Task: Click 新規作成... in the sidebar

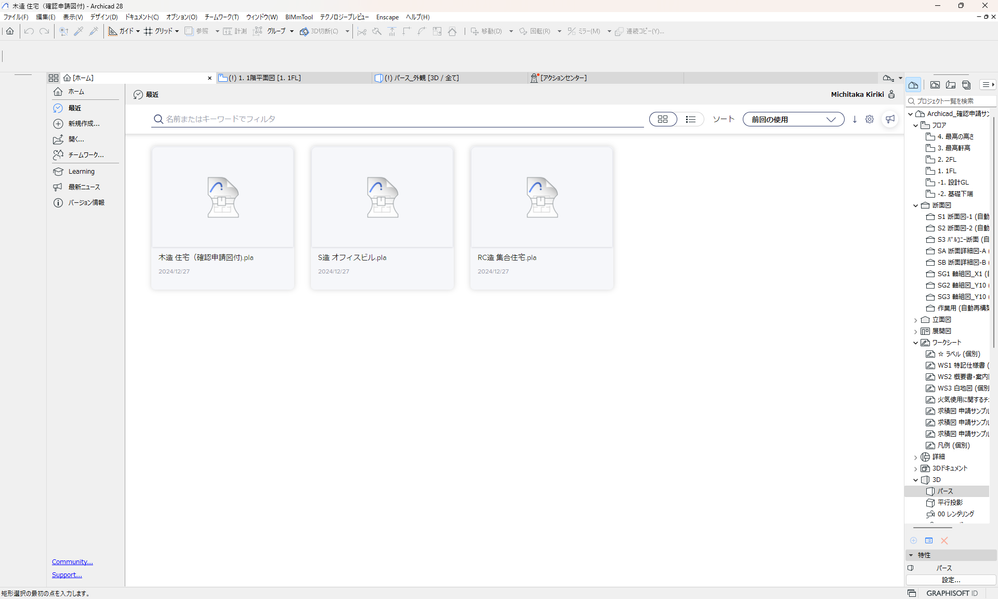Action: tap(85, 123)
